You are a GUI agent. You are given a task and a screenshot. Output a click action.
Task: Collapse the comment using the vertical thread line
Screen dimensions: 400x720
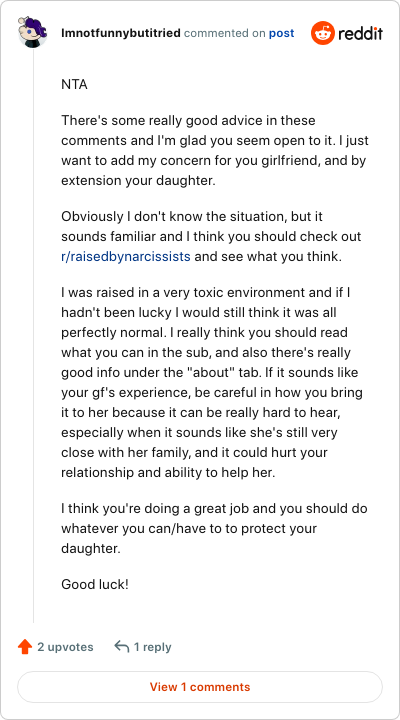pyautogui.click(x=33, y=335)
